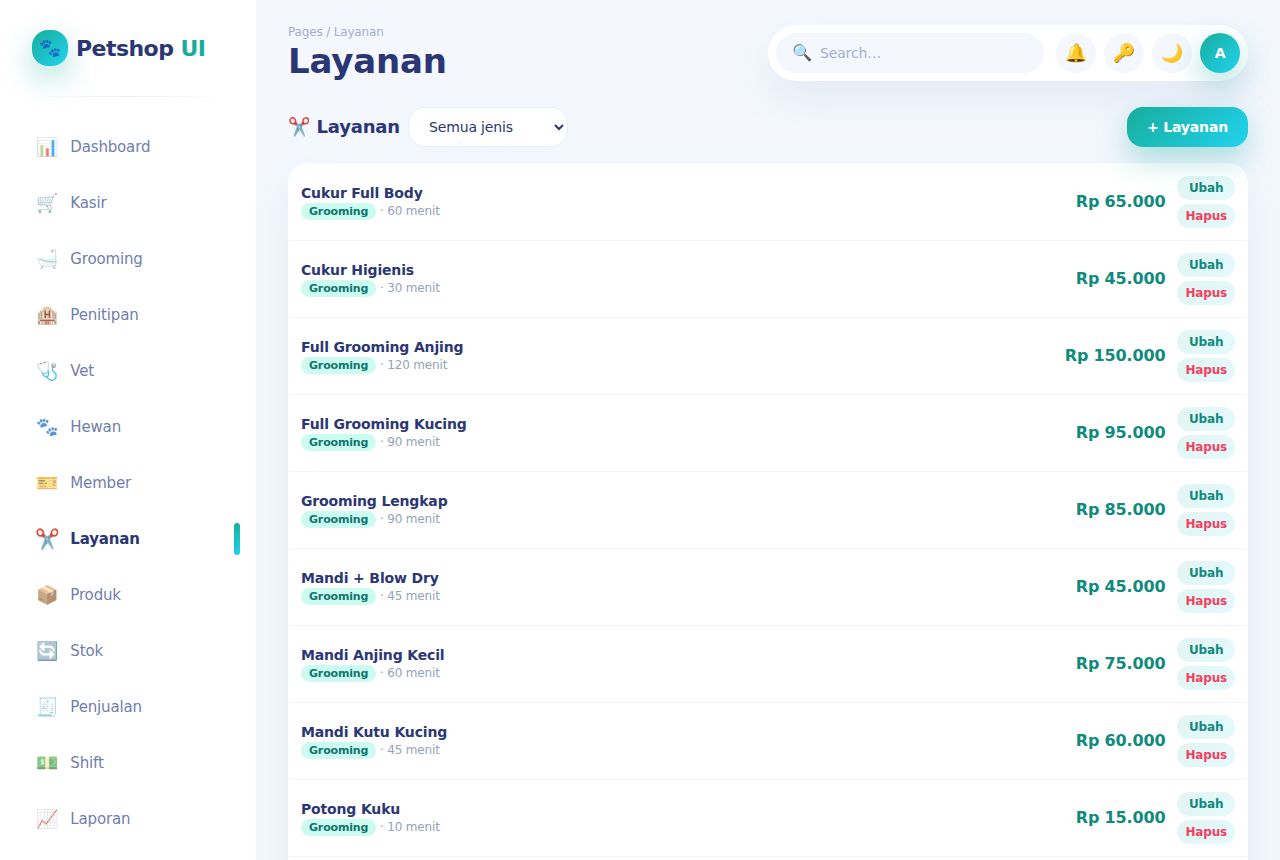The width and height of the screenshot is (1280, 860).
Task: Toggle dark mode with the moon icon
Action: (x=1172, y=53)
